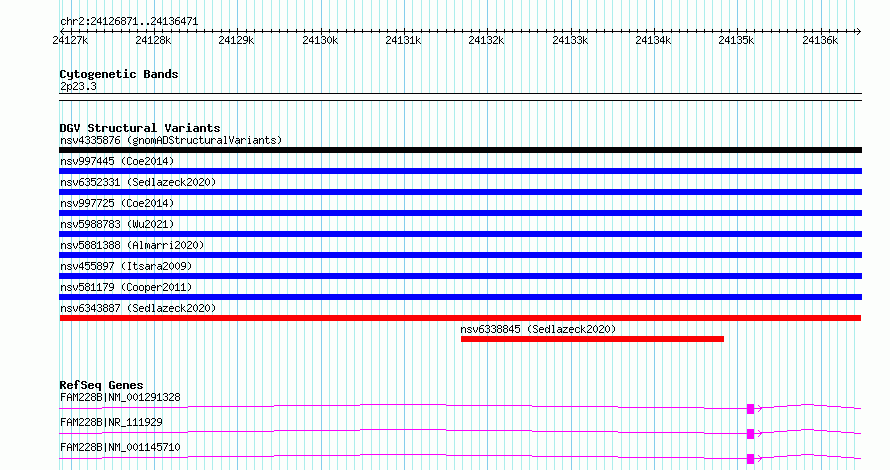The height and width of the screenshot is (470, 890).
Task: Click the ruler's right end arrow
Action: click(858, 32)
